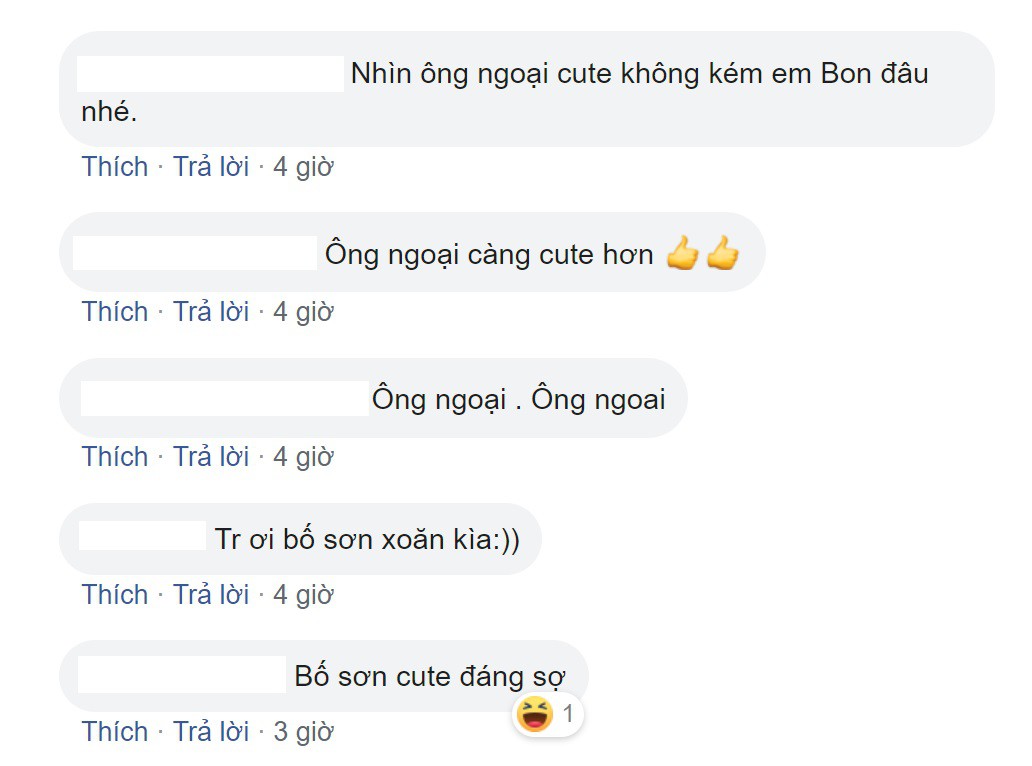The width and height of the screenshot is (1032, 766).
Task: Like the 'Bố sơn cute đáng sợ' comment
Action: 115,731
